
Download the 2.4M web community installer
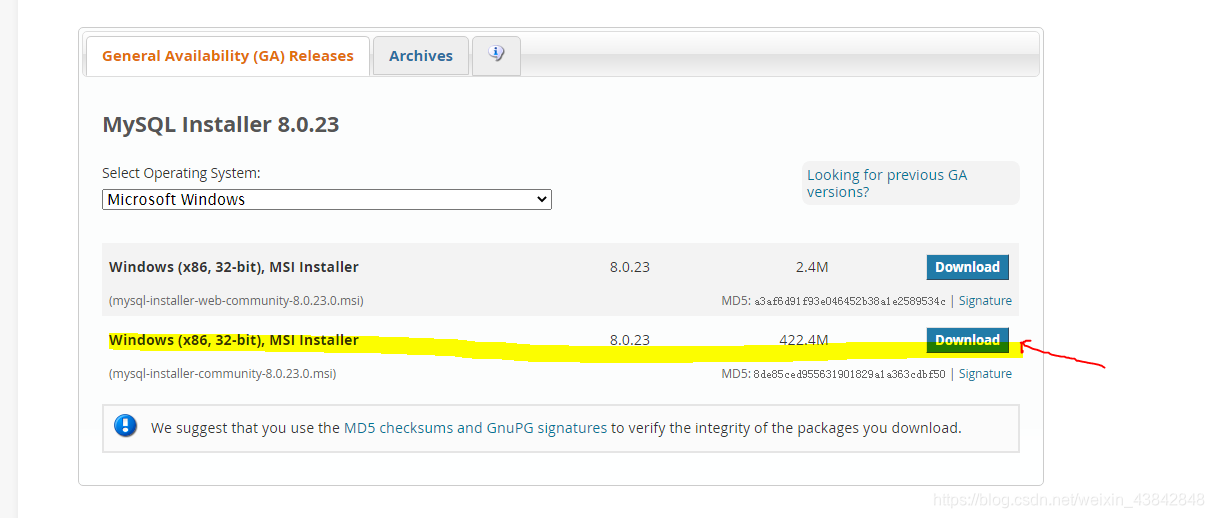[967, 267]
